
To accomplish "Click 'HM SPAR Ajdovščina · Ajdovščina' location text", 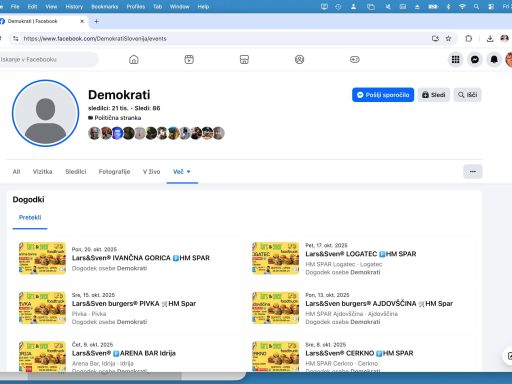I will click(351, 314).
